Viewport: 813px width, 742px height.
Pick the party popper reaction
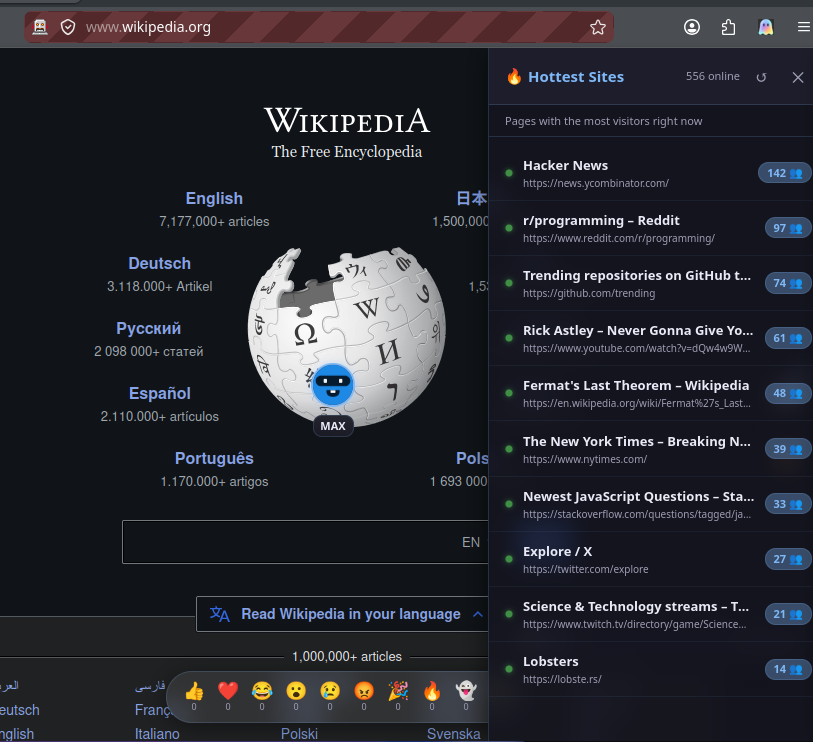pyautogui.click(x=398, y=691)
